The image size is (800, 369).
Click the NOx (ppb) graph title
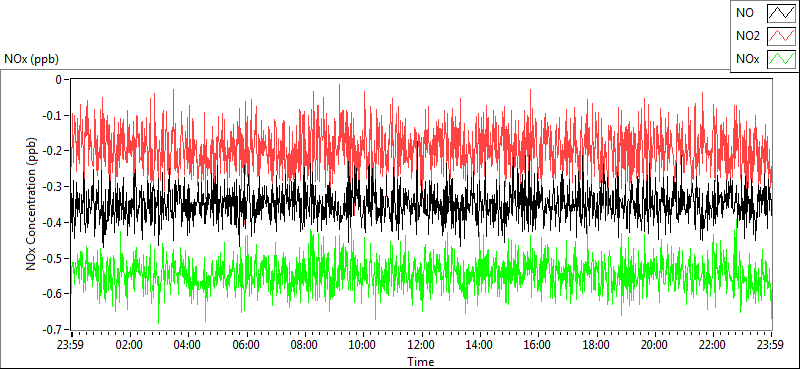(31, 59)
